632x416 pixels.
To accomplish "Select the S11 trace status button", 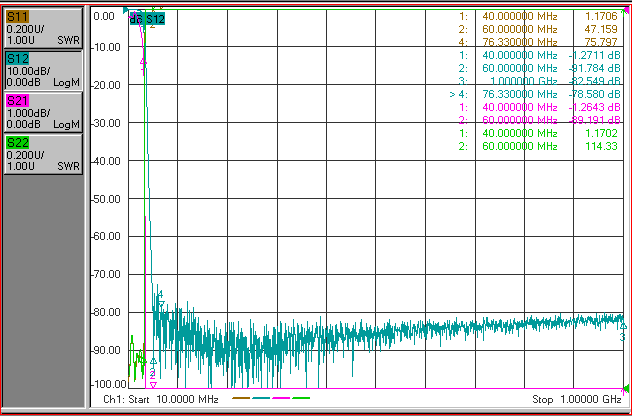I will (44, 28).
